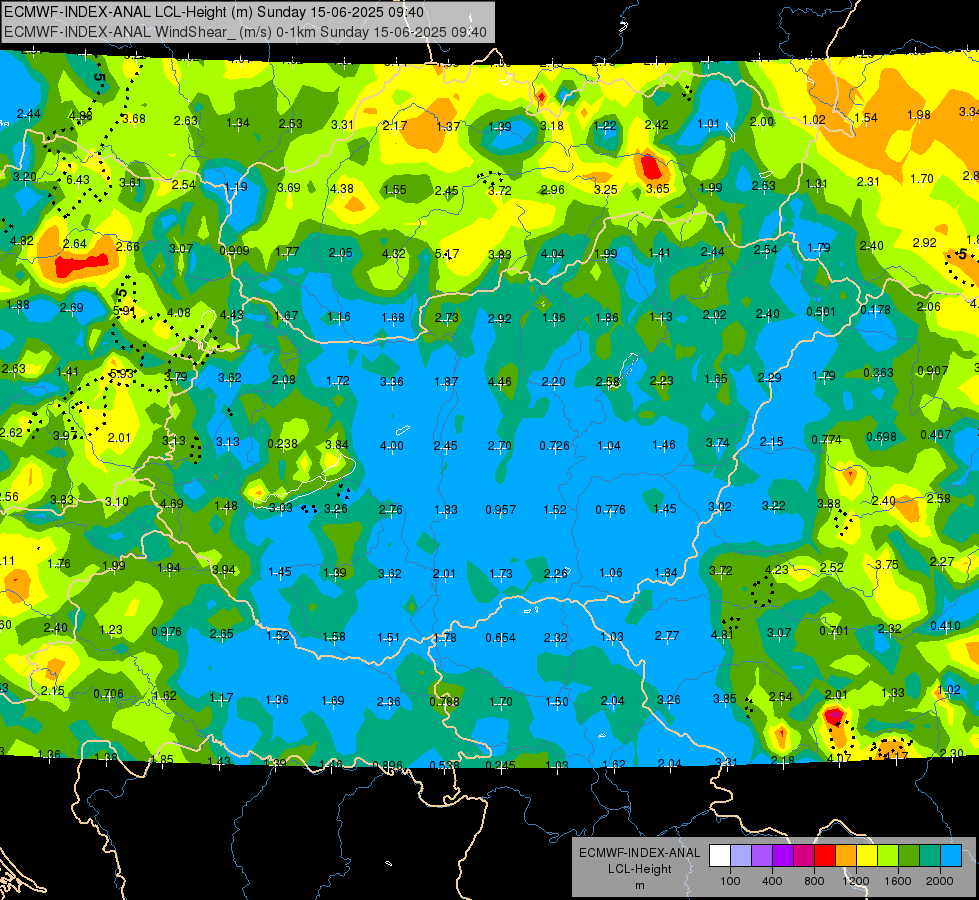This screenshot has height=900, width=979.
Task: Click the legend tick label 1600
Action: point(898,881)
